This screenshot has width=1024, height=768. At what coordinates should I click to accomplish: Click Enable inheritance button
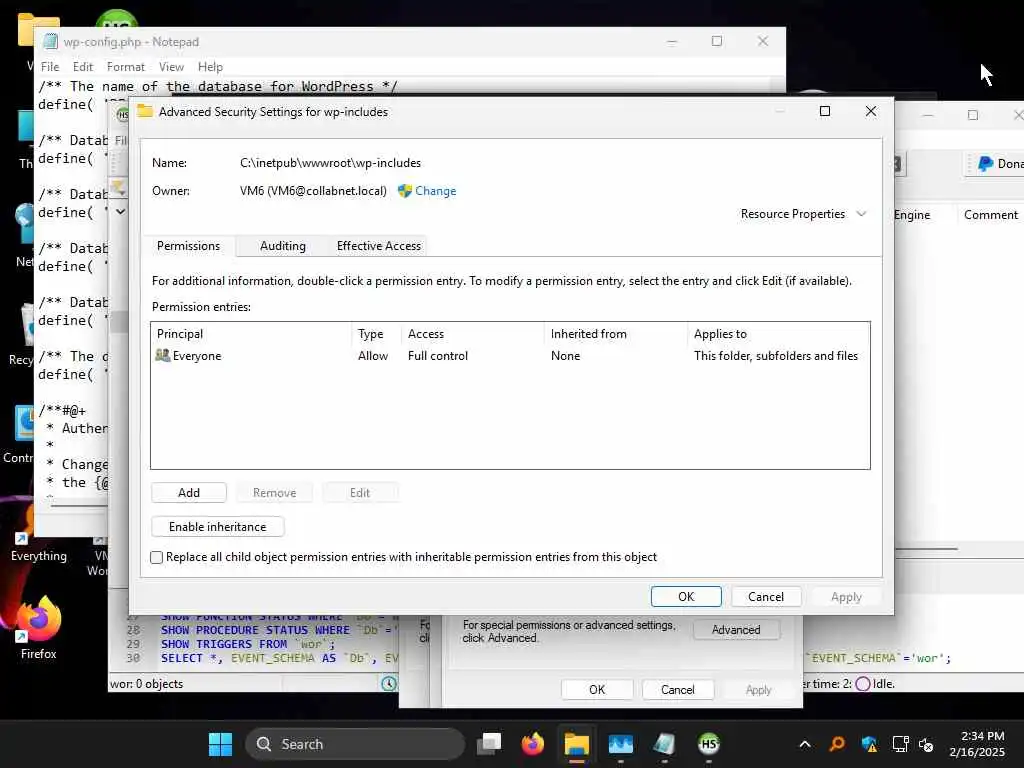[x=217, y=526]
